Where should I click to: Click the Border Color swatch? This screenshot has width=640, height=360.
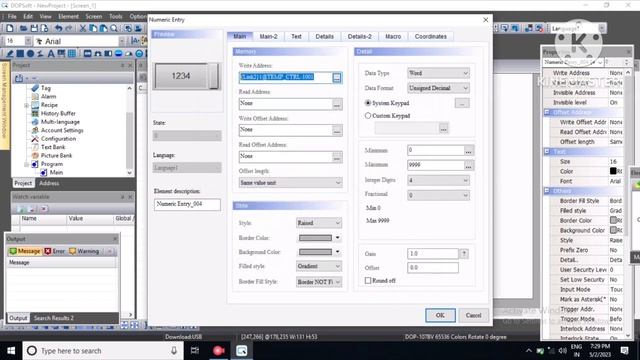[x=316, y=238]
